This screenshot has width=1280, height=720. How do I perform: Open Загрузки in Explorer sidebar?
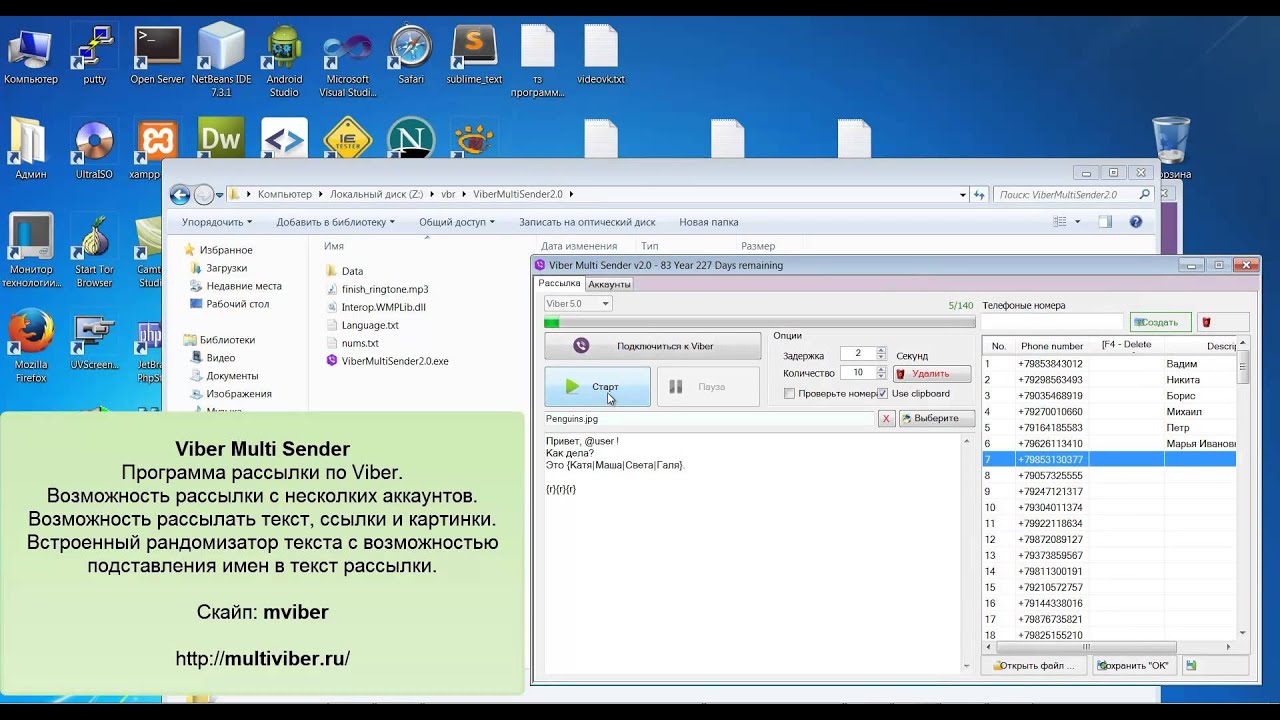click(226, 268)
